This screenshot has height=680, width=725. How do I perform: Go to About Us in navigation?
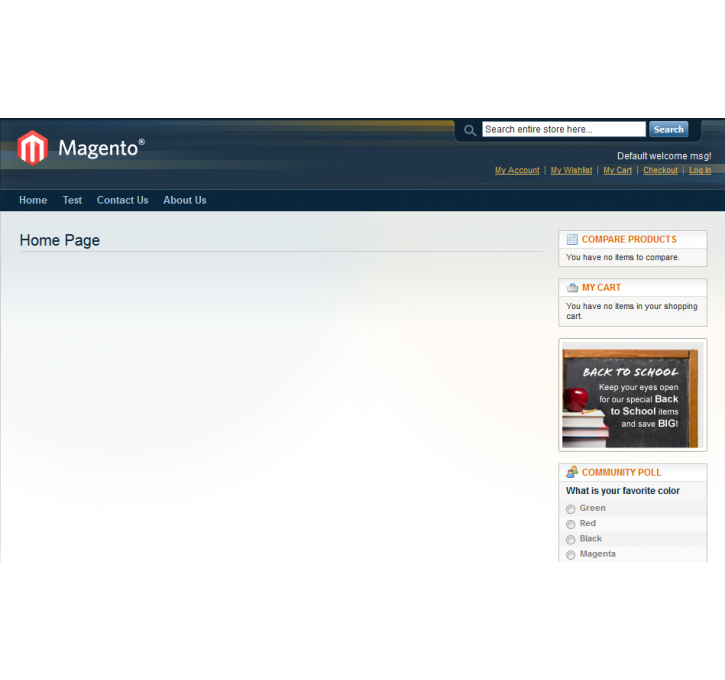pyautogui.click(x=184, y=200)
